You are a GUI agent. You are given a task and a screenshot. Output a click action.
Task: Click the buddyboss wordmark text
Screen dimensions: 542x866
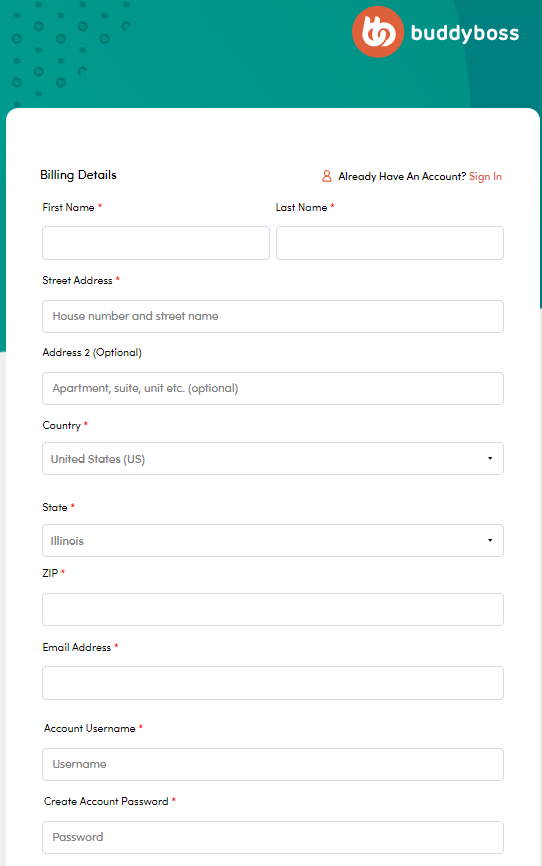(x=465, y=33)
